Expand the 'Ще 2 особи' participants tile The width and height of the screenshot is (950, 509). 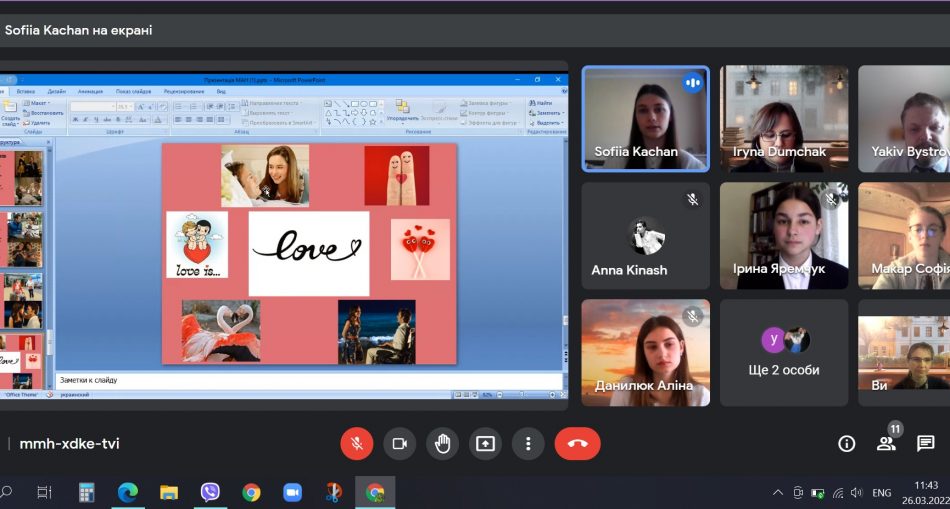[784, 352]
